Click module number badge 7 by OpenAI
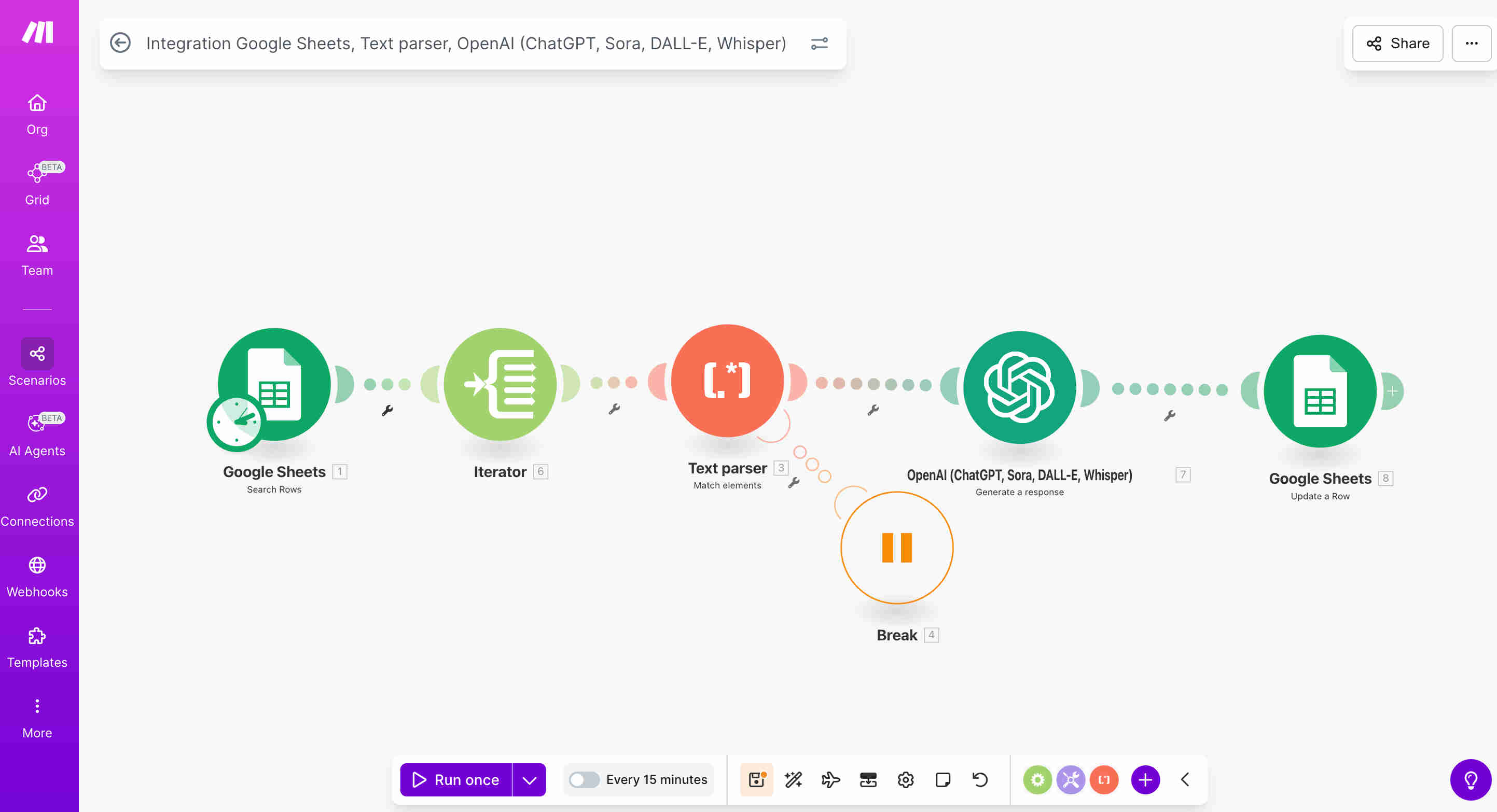 1183,474
